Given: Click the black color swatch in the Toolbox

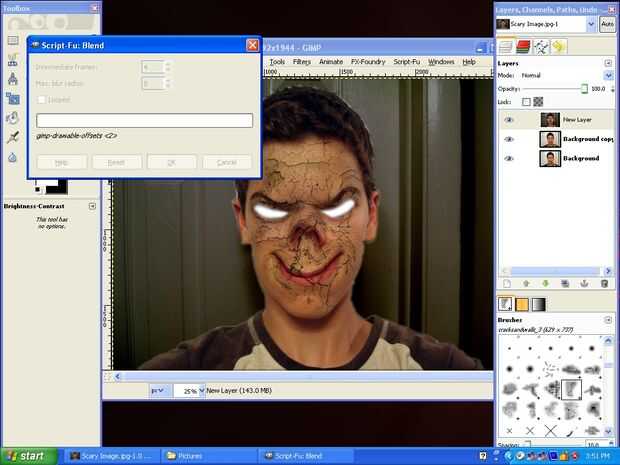Looking at the screenshot, I should [56, 187].
